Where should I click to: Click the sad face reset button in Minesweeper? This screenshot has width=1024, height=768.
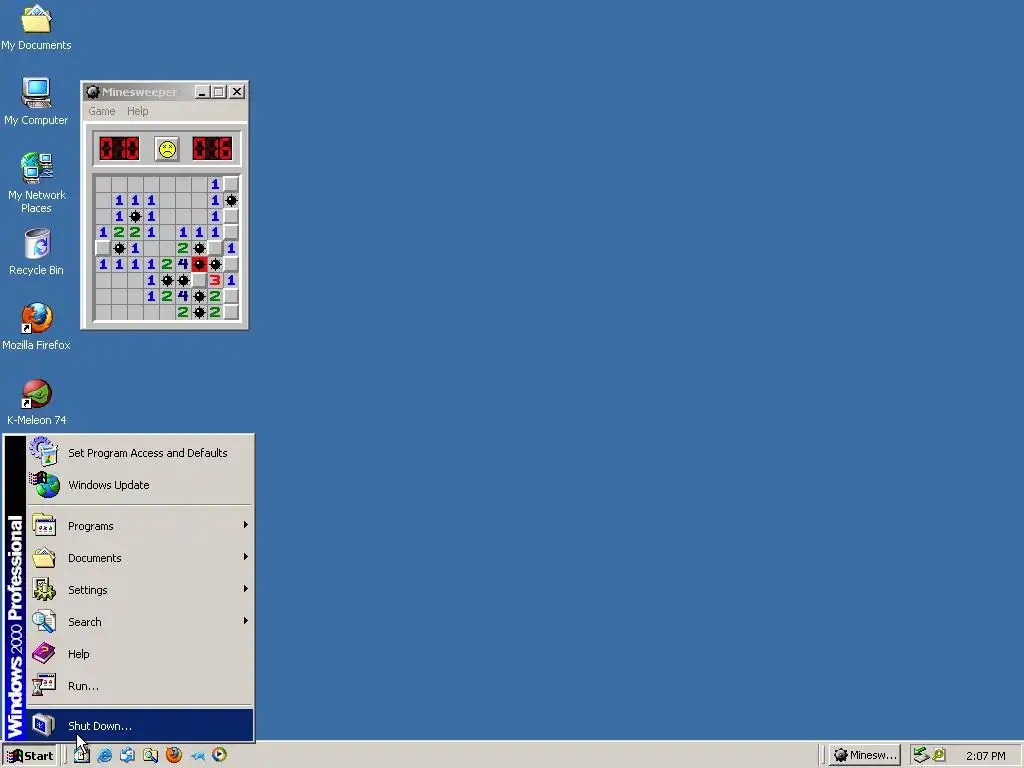point(167,149)
